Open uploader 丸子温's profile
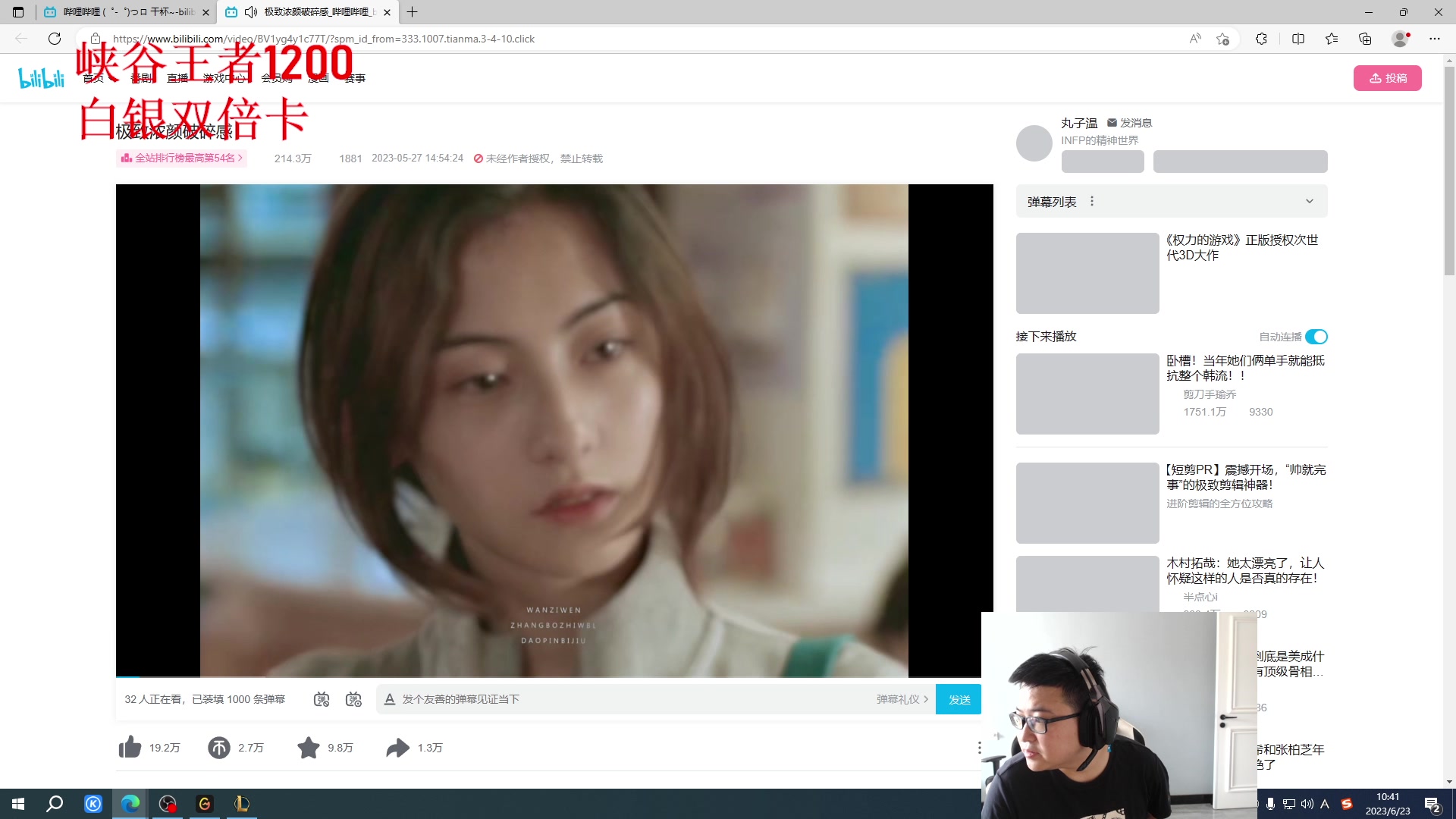 (x=1079, y=123)
